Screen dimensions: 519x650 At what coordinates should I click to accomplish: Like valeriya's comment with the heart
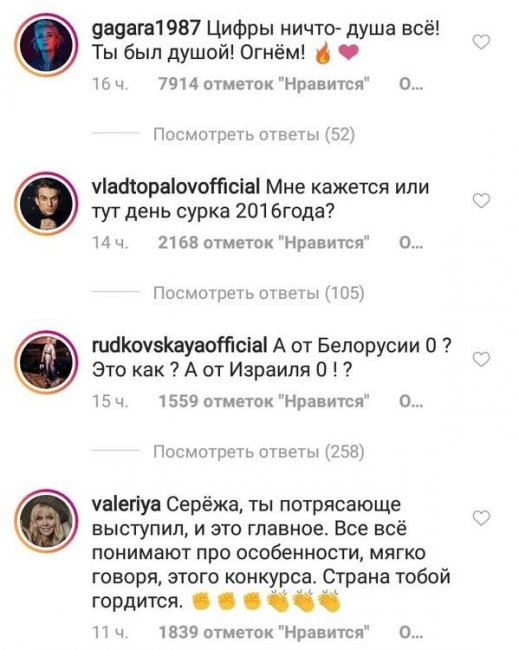coord(481,518)
